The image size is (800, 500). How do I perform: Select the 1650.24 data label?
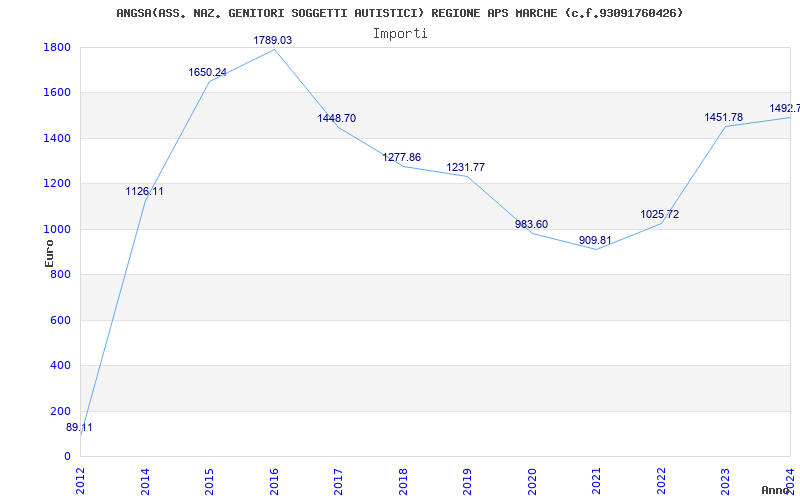[x=208, y=72]
